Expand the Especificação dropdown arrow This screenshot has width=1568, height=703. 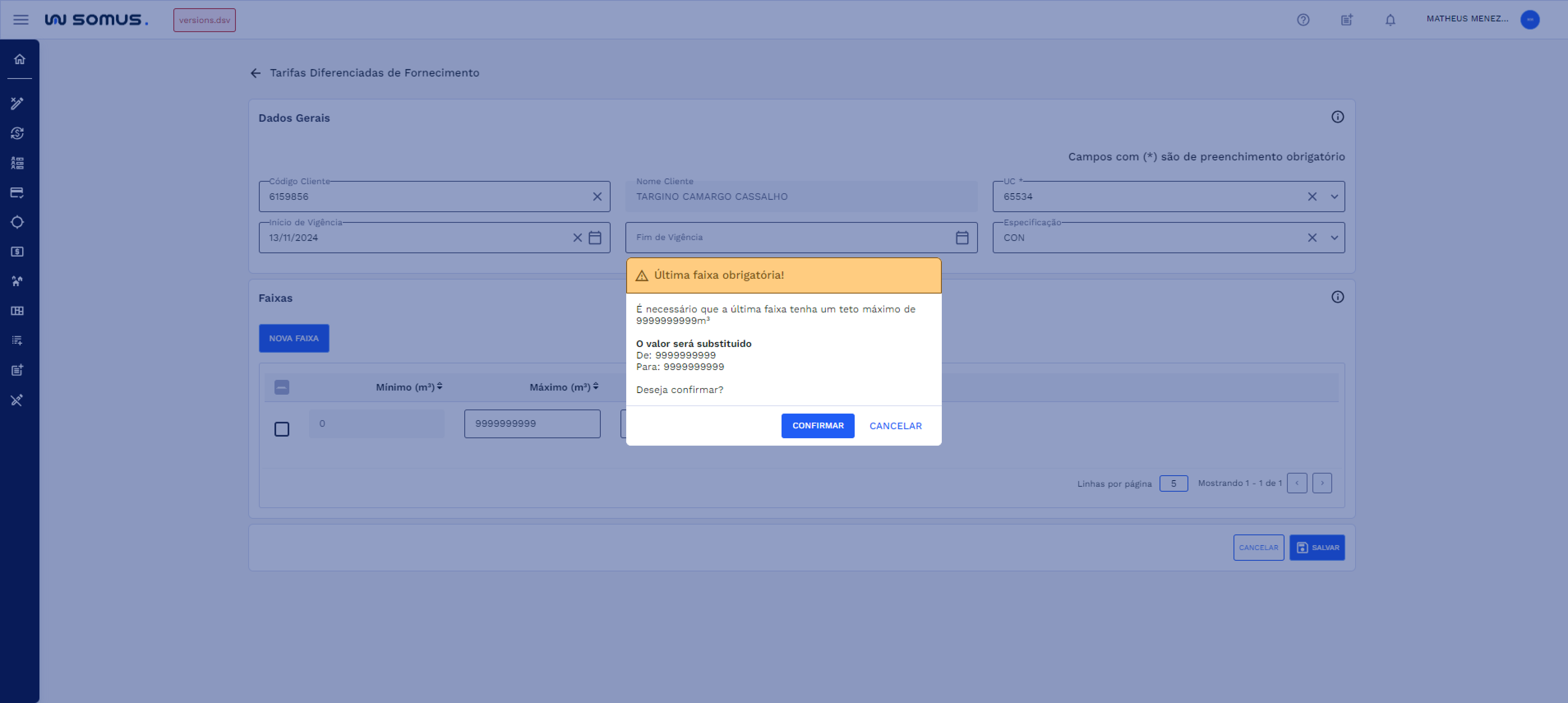(x=1334, y=238)
